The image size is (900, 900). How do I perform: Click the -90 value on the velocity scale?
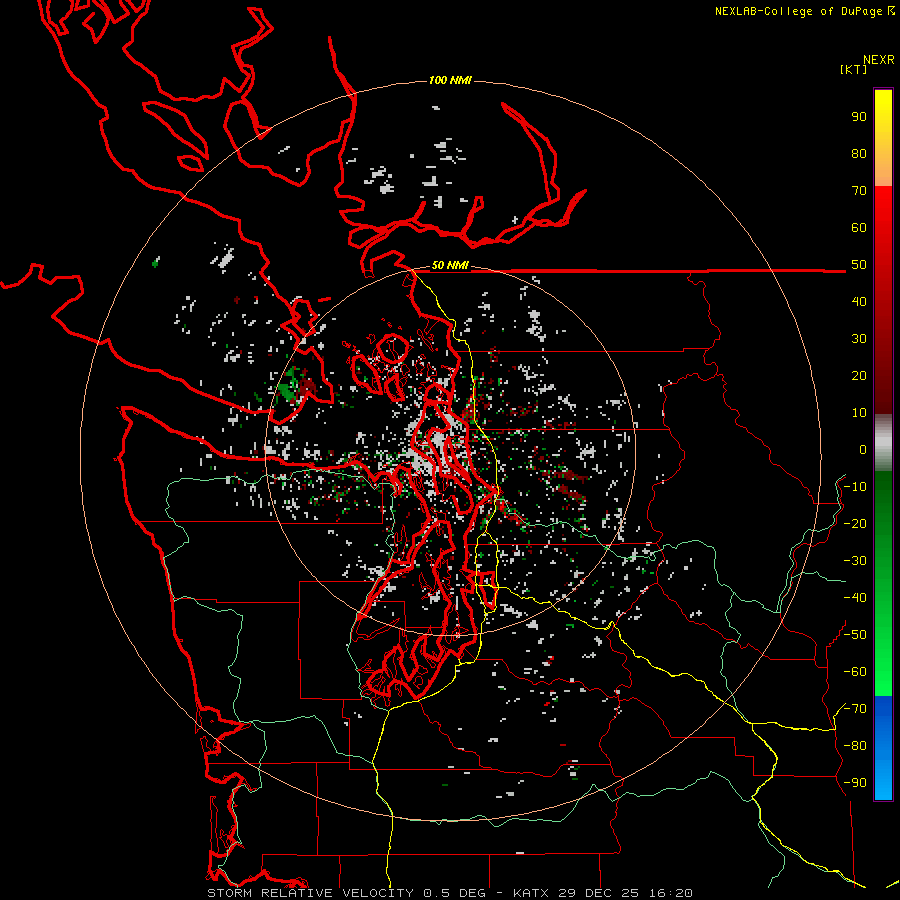(x=855, y=783)
